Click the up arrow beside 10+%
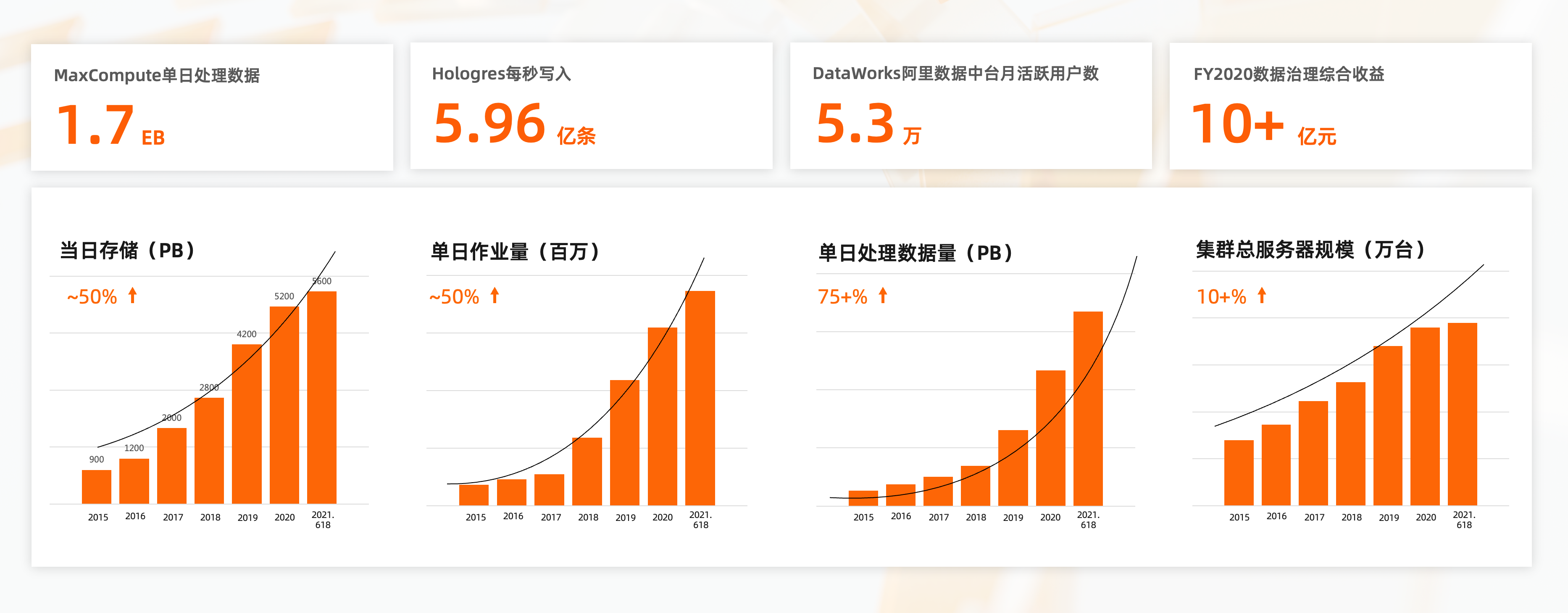The height and width of the screenshot is (613, 1568). (1262, 296)
